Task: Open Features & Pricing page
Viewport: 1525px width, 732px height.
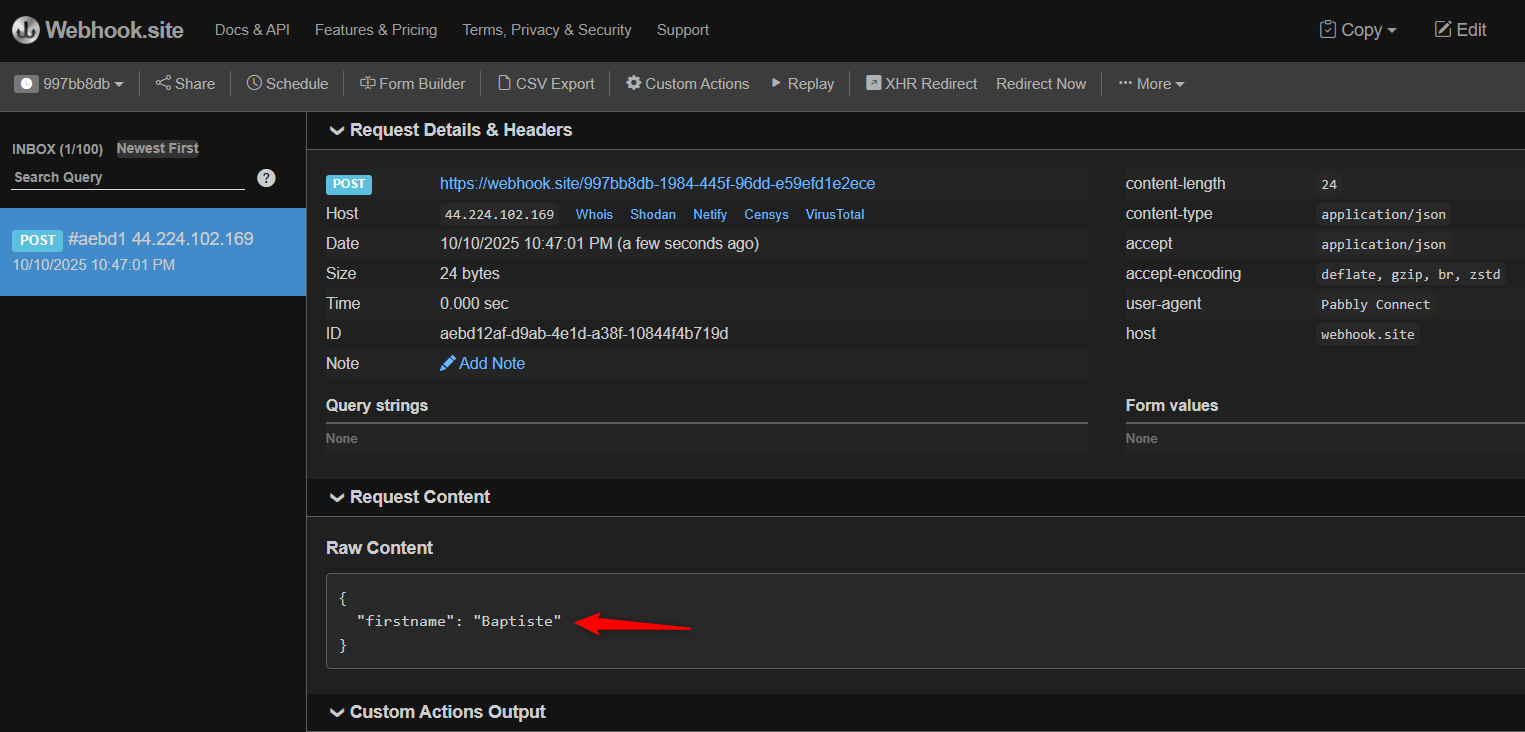Action: [x=375, y=30]
